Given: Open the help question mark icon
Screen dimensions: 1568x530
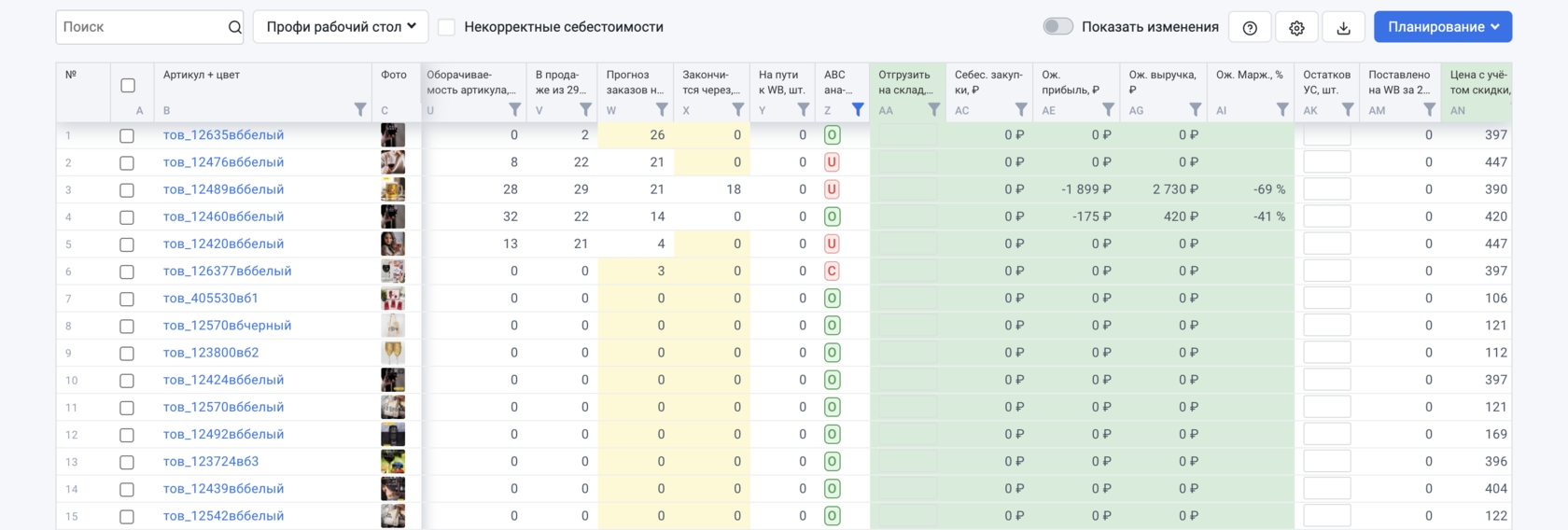Looking at the screenshot, I should 1250,28.
